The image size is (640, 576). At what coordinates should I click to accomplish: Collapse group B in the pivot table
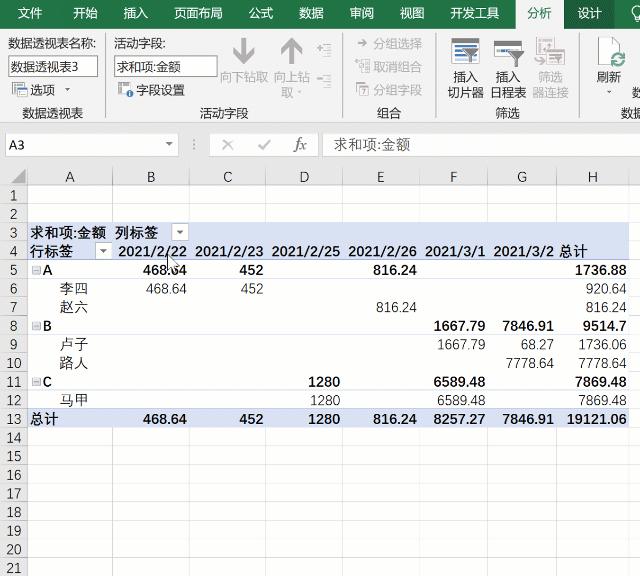[36, 326]
